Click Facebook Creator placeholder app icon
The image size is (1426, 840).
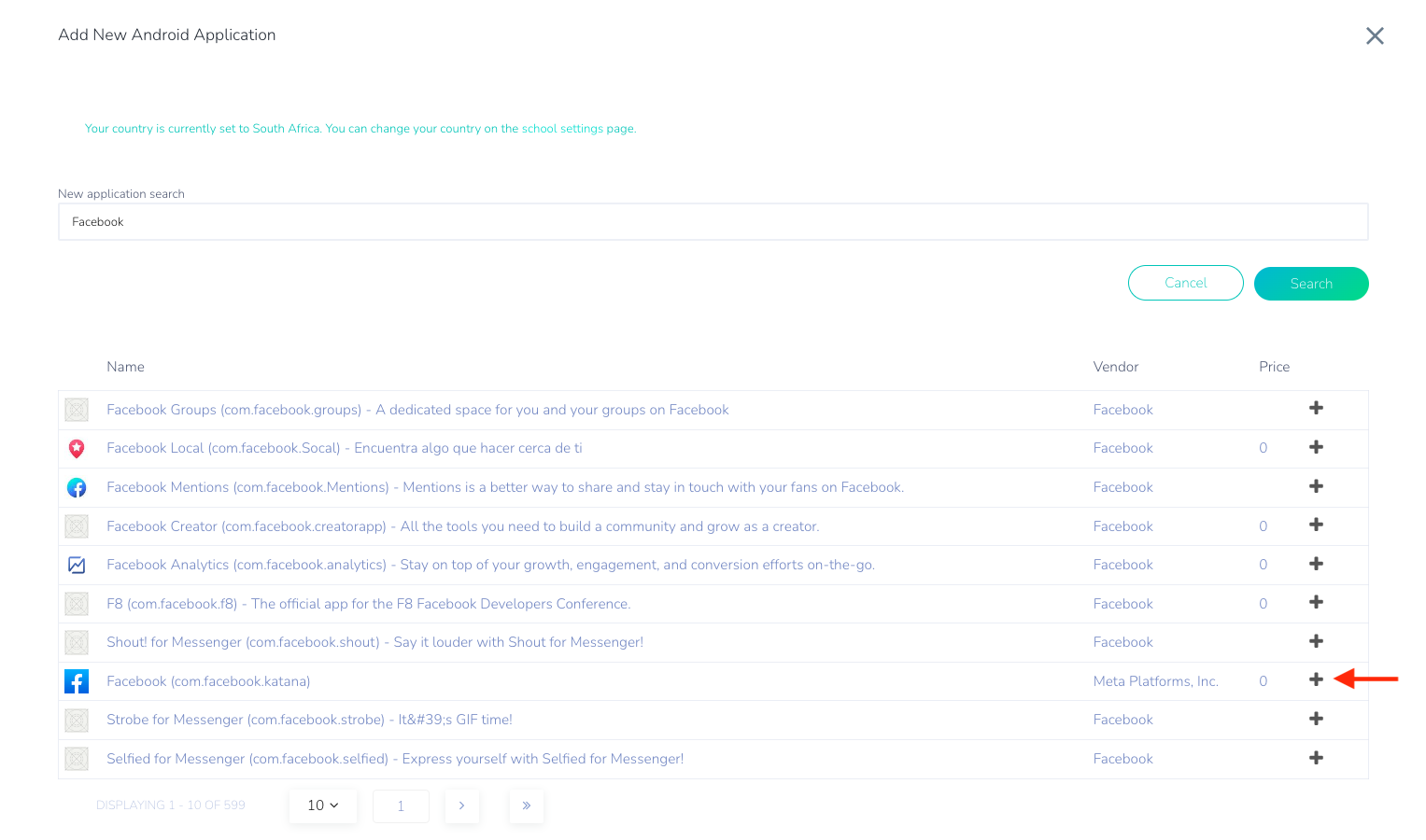[x=77, y=526]
